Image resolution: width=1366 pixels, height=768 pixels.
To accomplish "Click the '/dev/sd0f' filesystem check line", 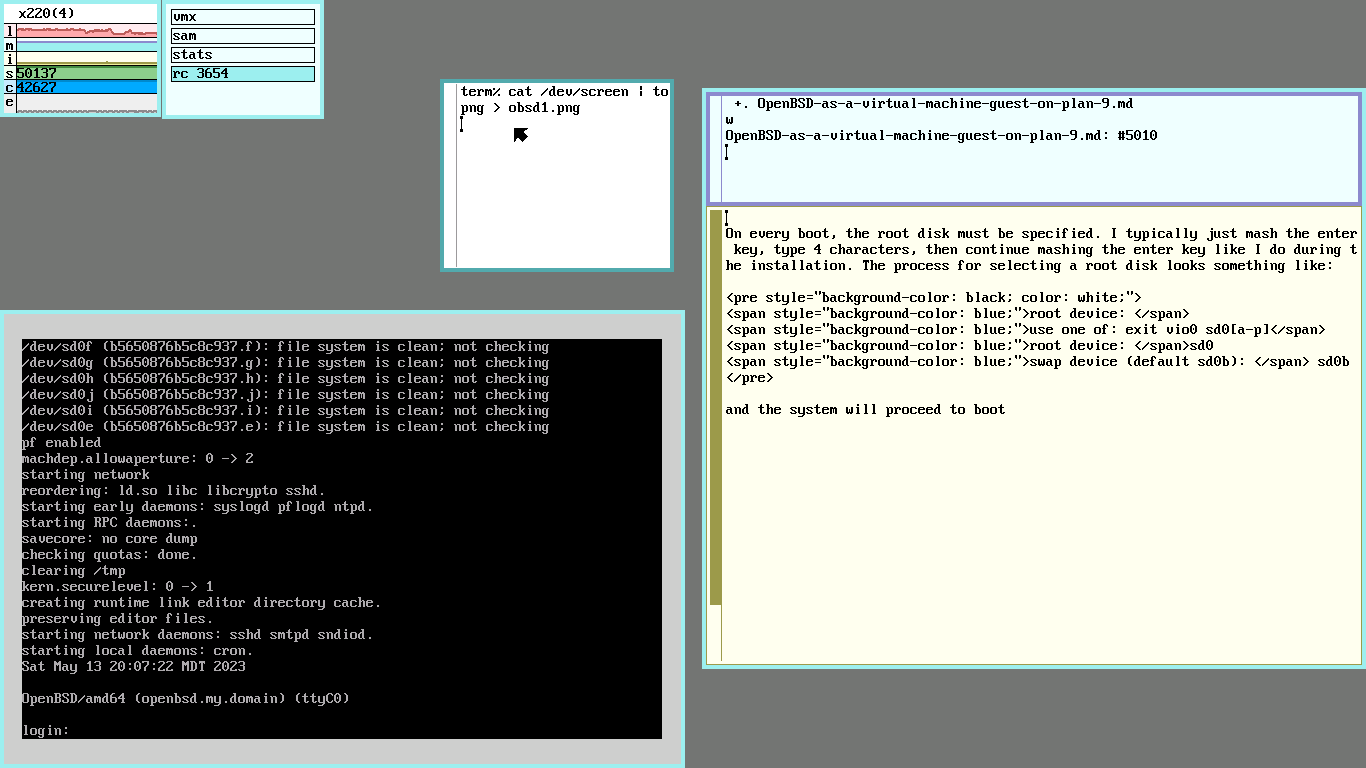I will tap(286, 347).
